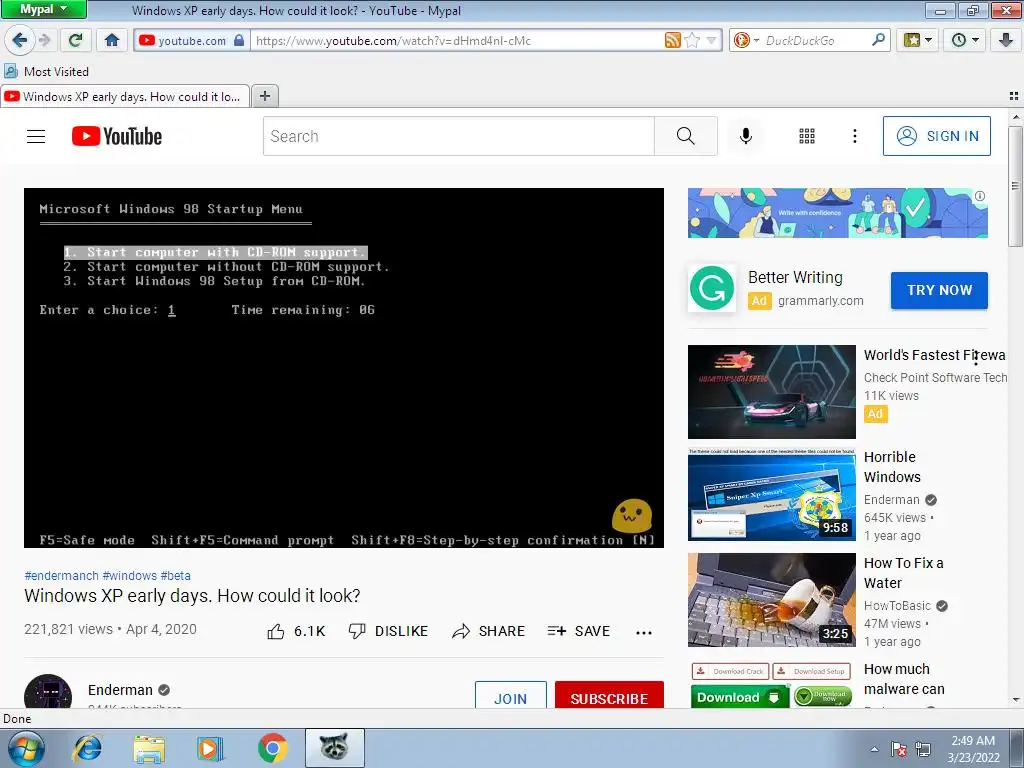This screenshot has height=768, width=1024.
Task: Click the red SUBSCRIBE button
Action: point(609,696)
